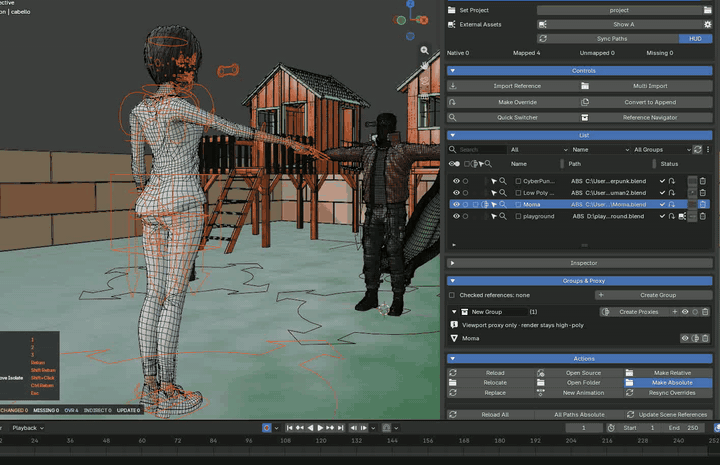The image size is (720, 465).
Task: Click proxy icon in Moma group member row
Action: click(695, 338)
